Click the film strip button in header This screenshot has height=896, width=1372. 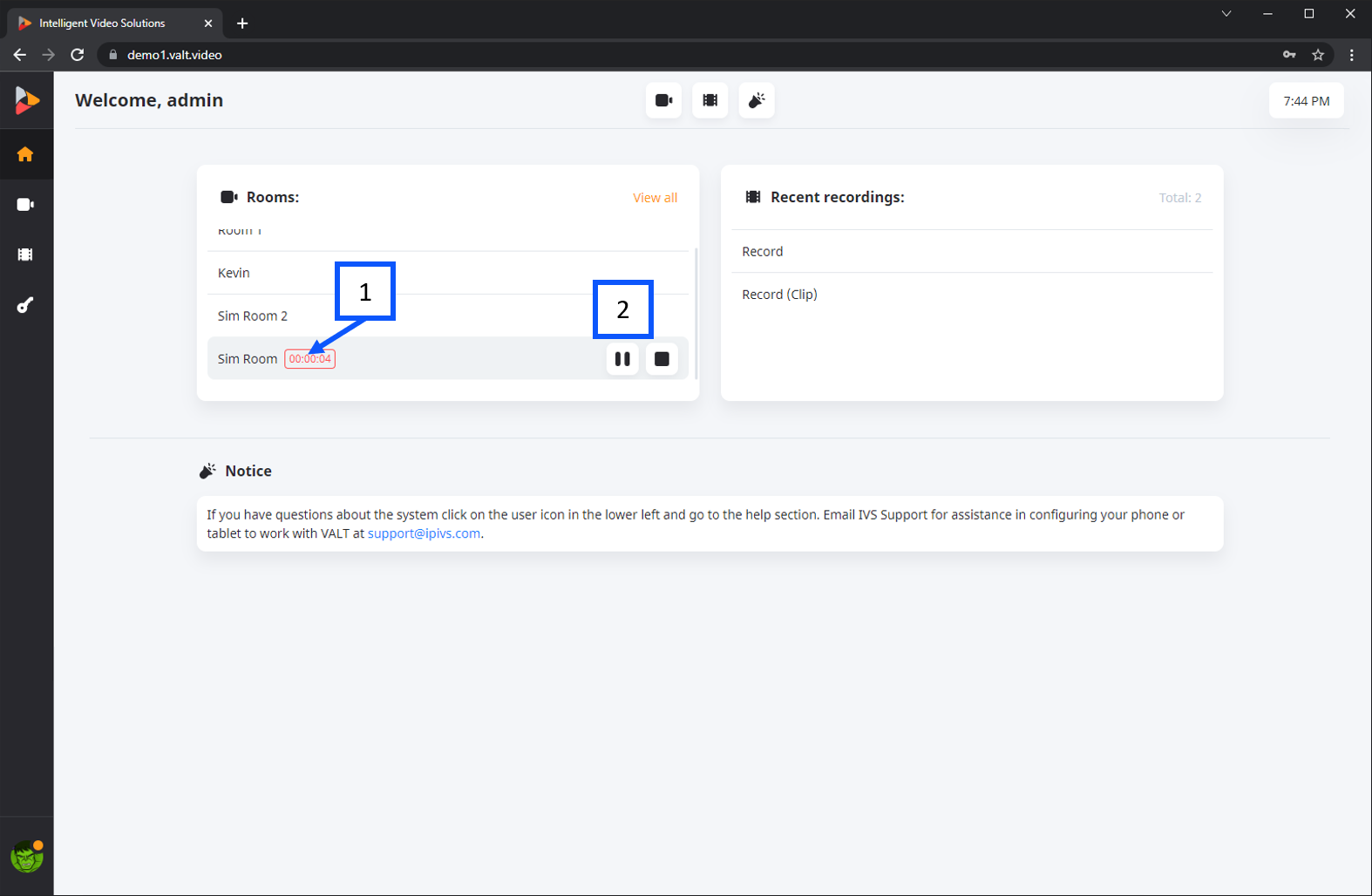(710, 100)
